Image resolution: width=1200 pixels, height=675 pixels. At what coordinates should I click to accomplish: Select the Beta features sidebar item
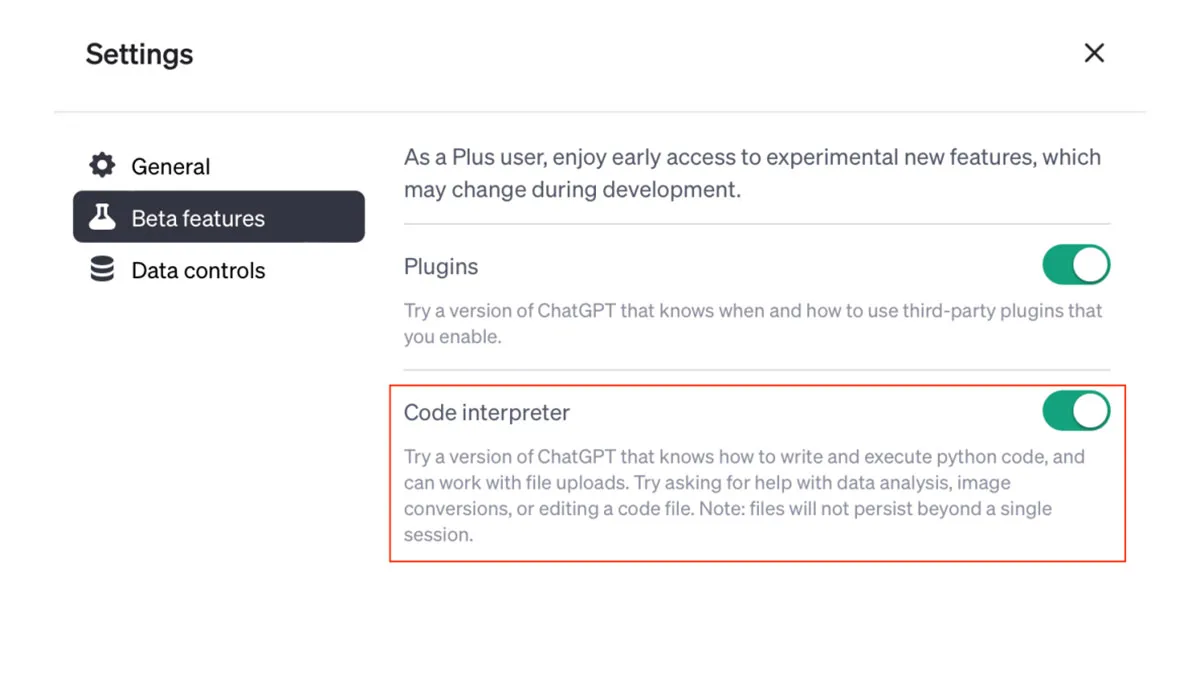coord(218,217)
